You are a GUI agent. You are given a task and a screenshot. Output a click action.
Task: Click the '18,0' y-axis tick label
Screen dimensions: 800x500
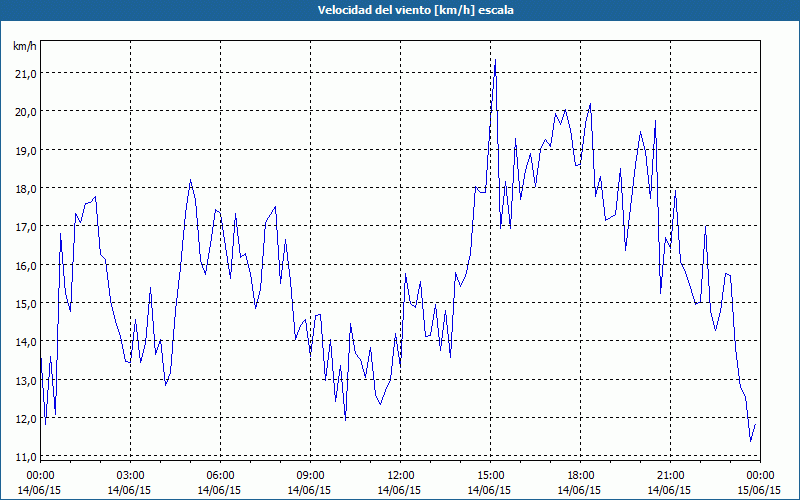coord(26,188)
